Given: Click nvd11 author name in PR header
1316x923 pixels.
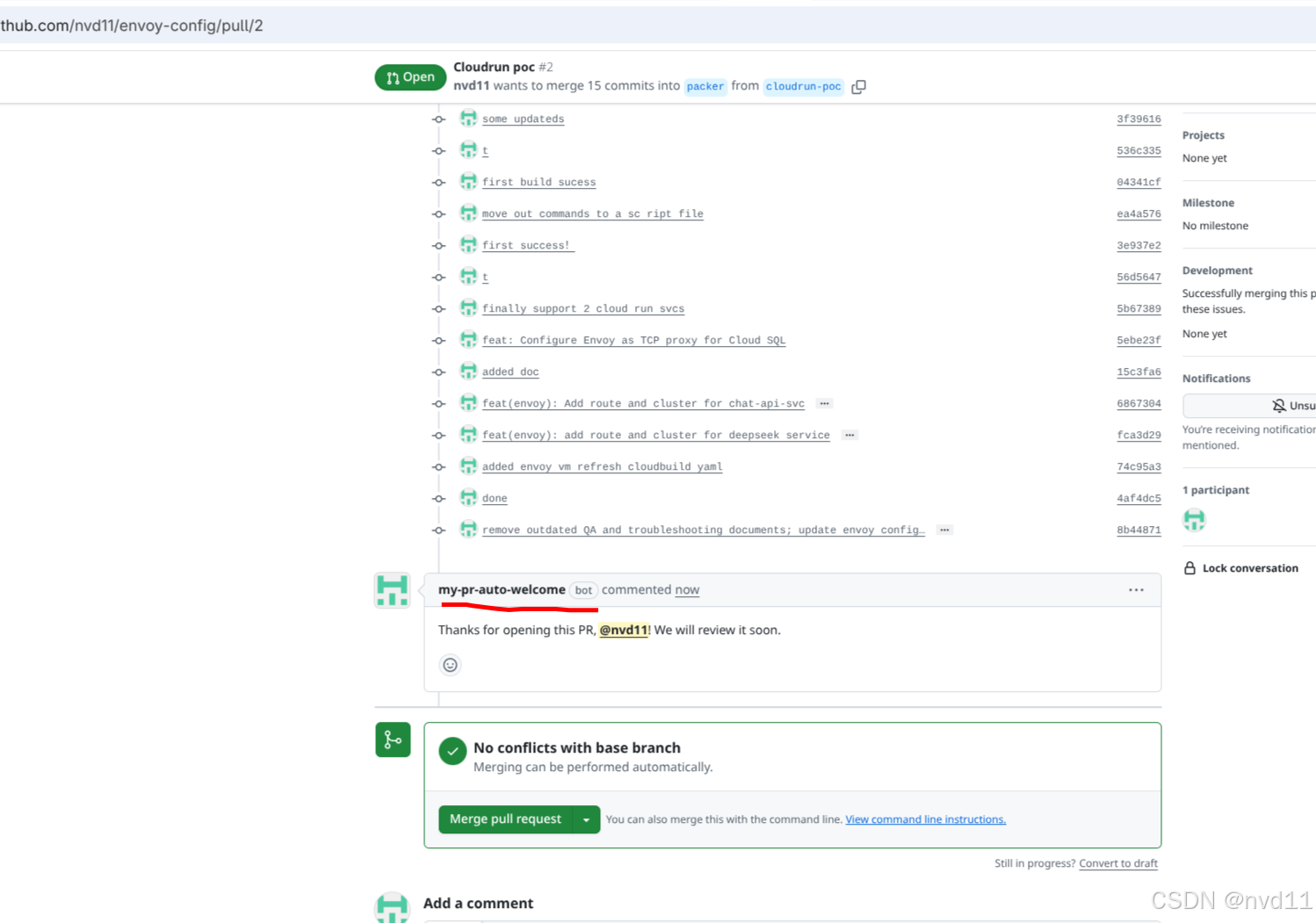Looking at the screenshot, I should coord(471,86).
